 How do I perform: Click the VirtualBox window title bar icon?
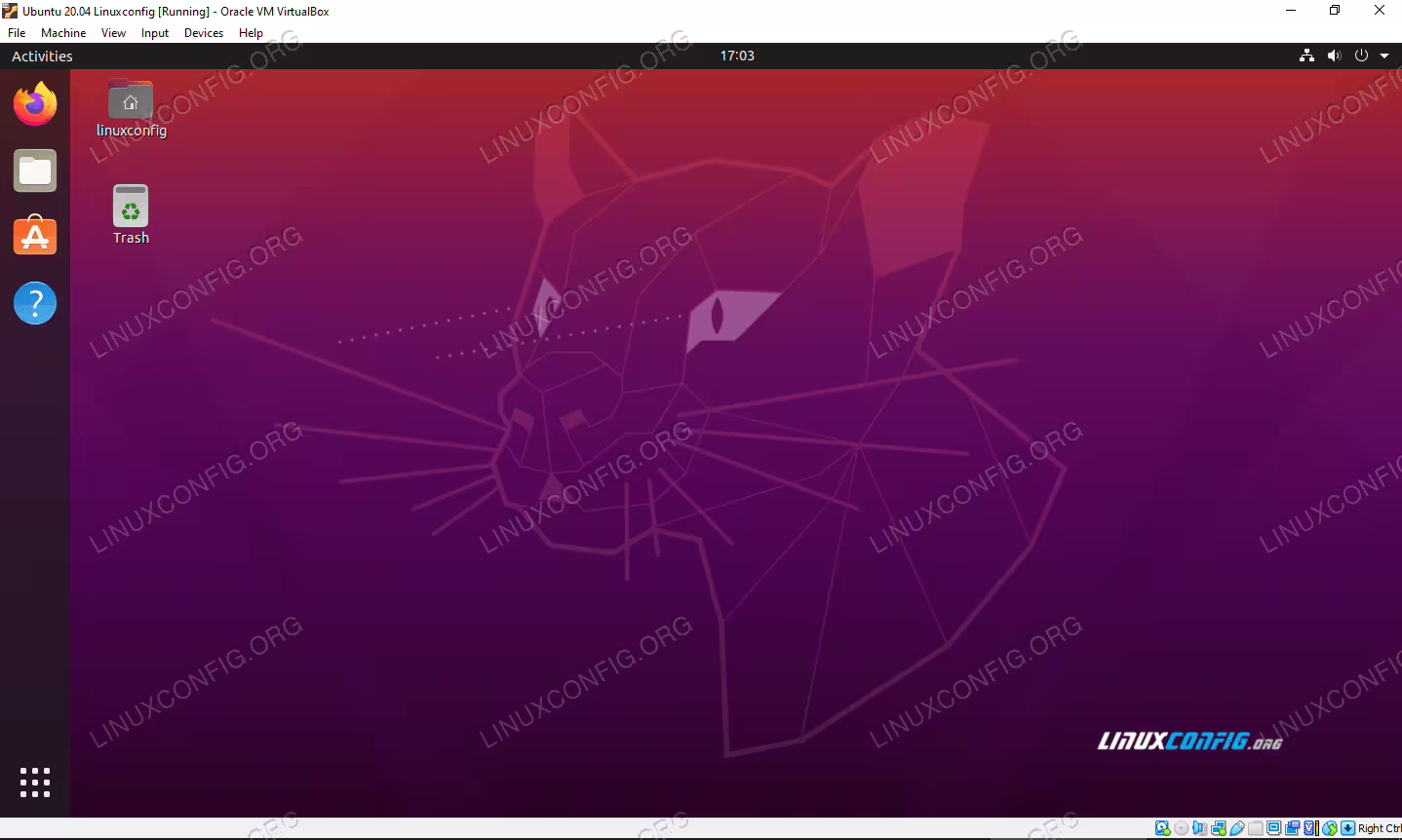click(x=11, y=11)
